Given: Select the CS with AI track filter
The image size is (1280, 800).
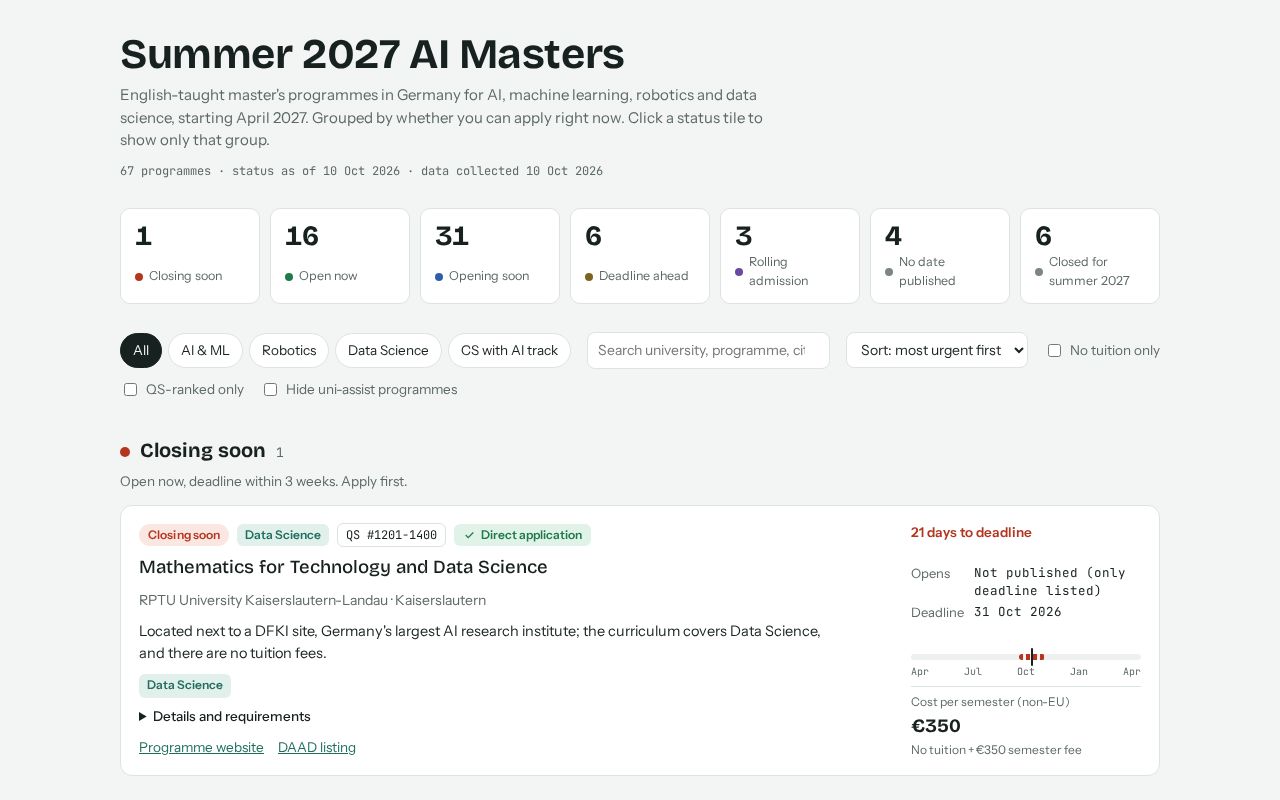Looking at the screenshot, I should 509,350.
